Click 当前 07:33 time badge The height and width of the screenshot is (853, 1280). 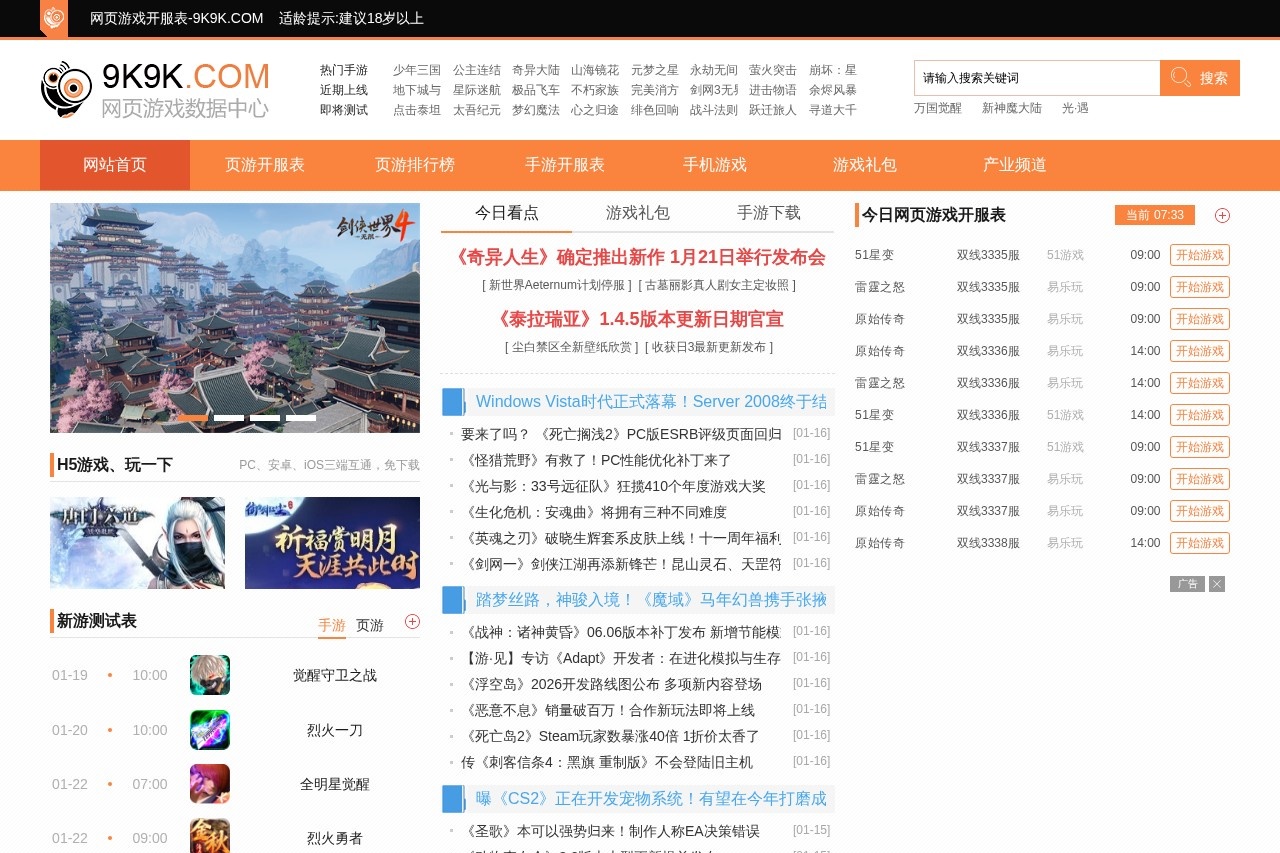point(1155,215)
